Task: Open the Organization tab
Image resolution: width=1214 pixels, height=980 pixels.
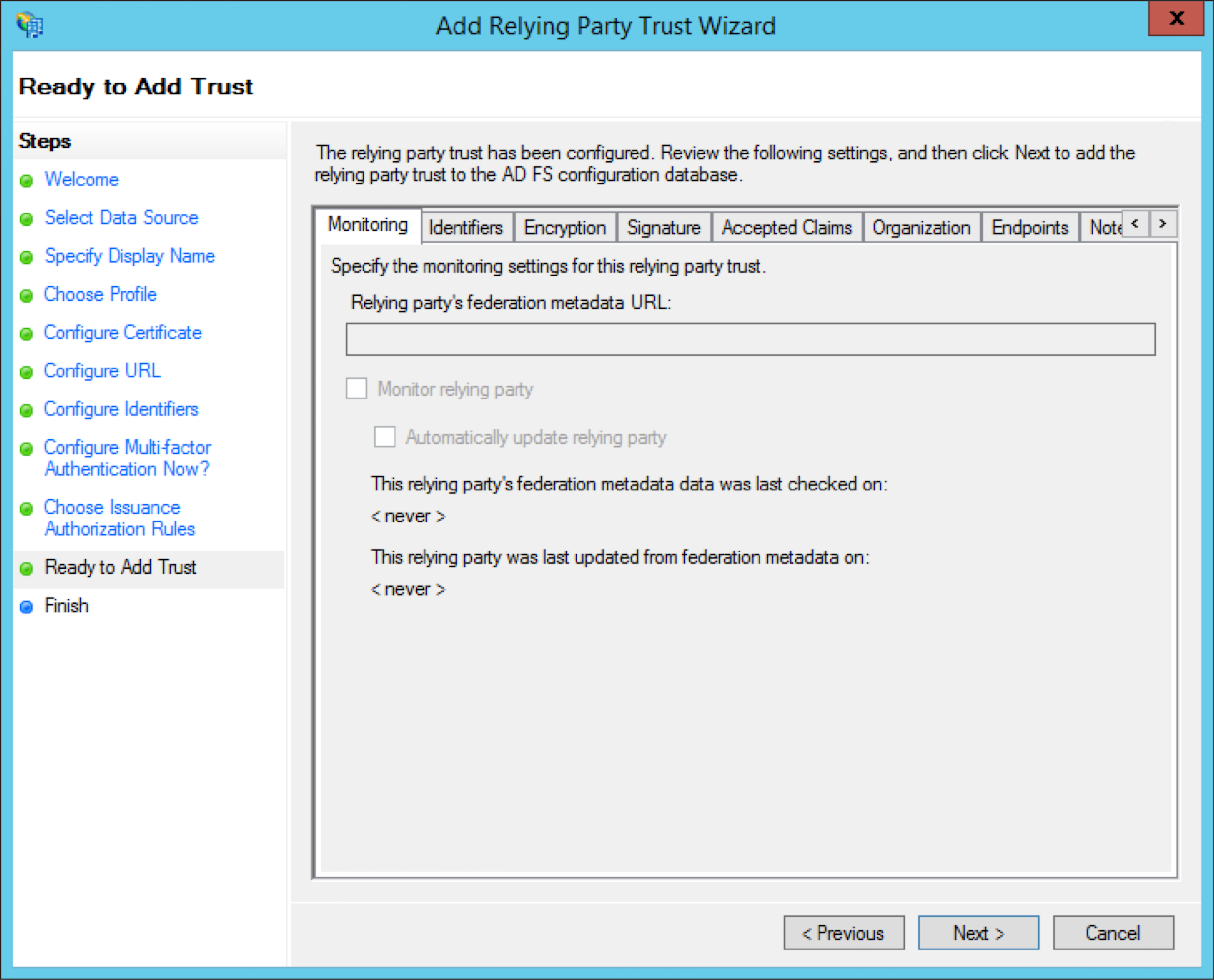Action: point(922,227)
